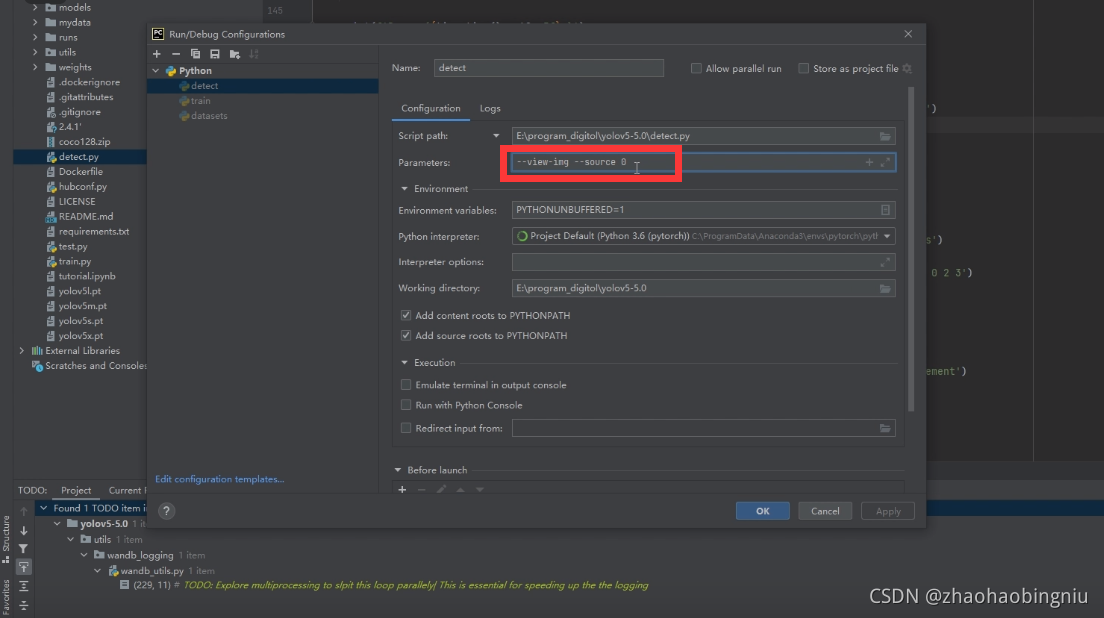Toggle Emulate terminal in output console
Screen dimensions: 1104x618
(406, 385)
